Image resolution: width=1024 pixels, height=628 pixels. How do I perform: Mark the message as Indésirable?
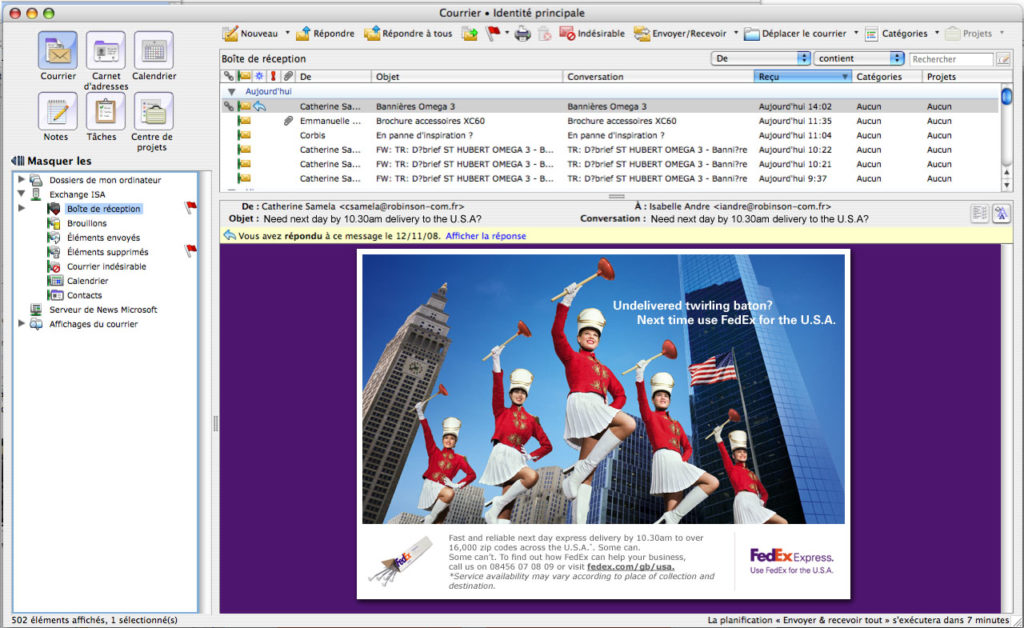[592, 33]
